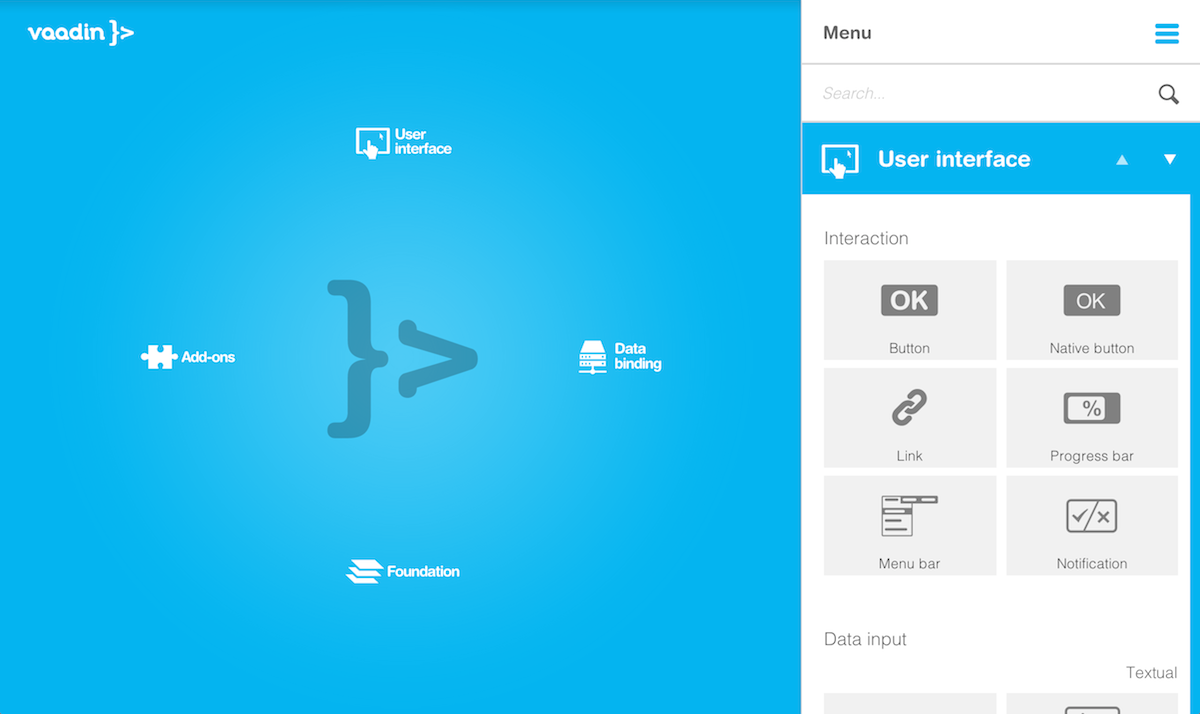The height and width of the screenshot is (714, 1200).
Task: Click inside the Search input field
Action: point(980,93)
